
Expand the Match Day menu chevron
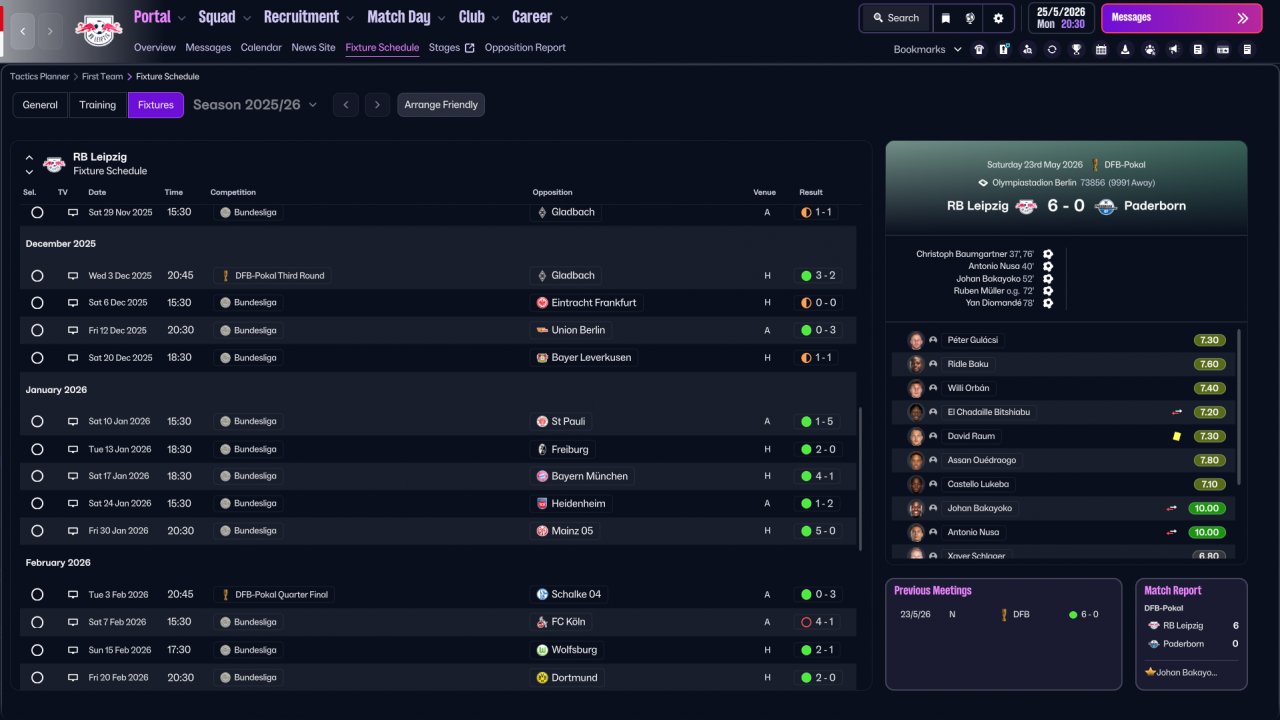[x=442, y=18]
